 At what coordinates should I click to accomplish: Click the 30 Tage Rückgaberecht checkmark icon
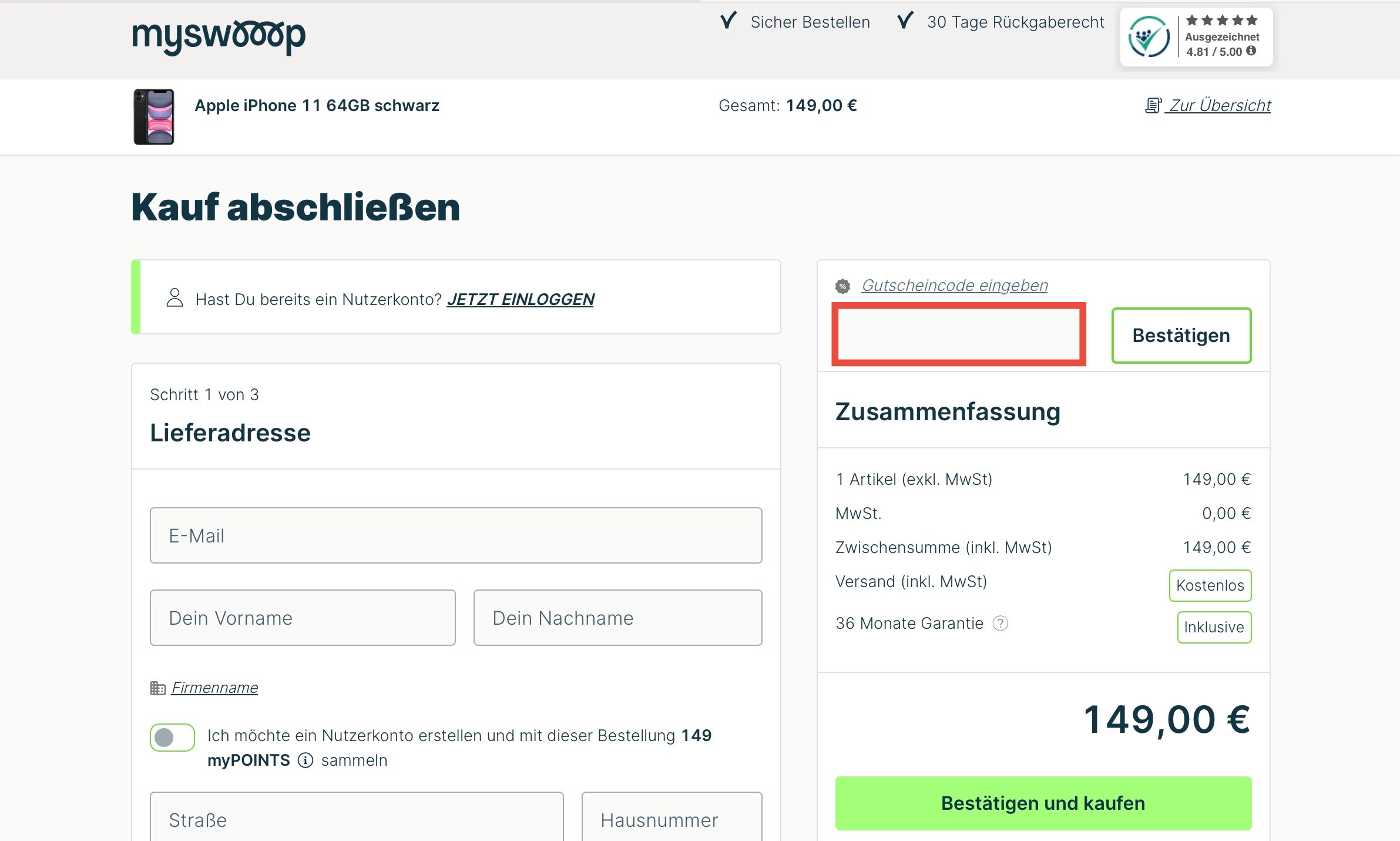point(905,21)
